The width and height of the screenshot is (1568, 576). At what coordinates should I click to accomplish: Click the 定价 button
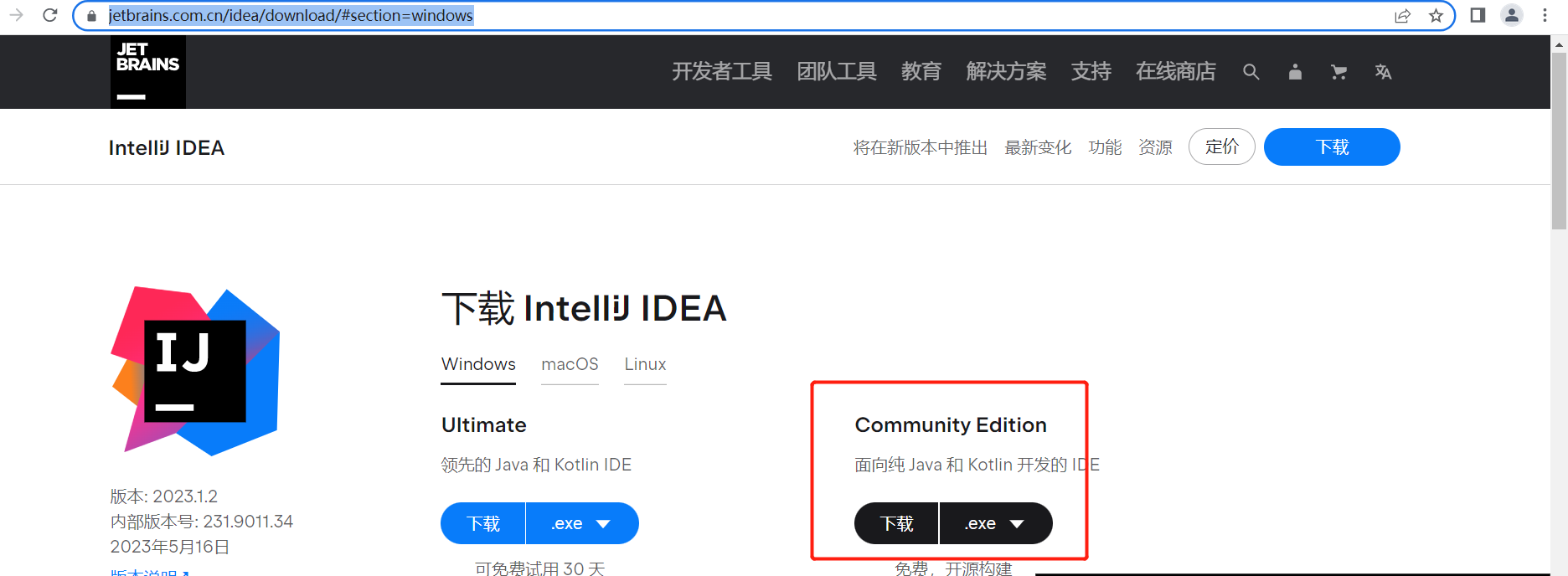[1221, 147]
